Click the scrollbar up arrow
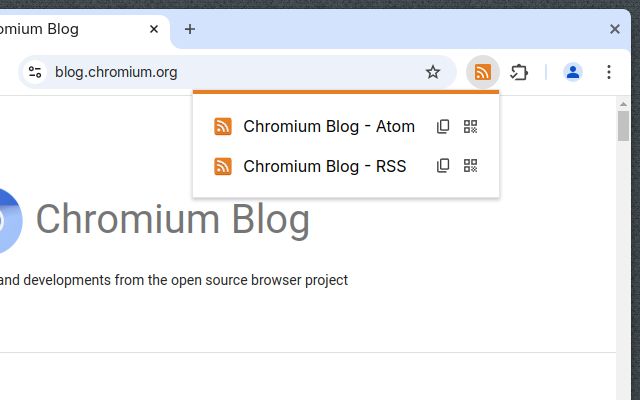Image resolution: width=640 pixels, height=400 pixels. point(623,104)
